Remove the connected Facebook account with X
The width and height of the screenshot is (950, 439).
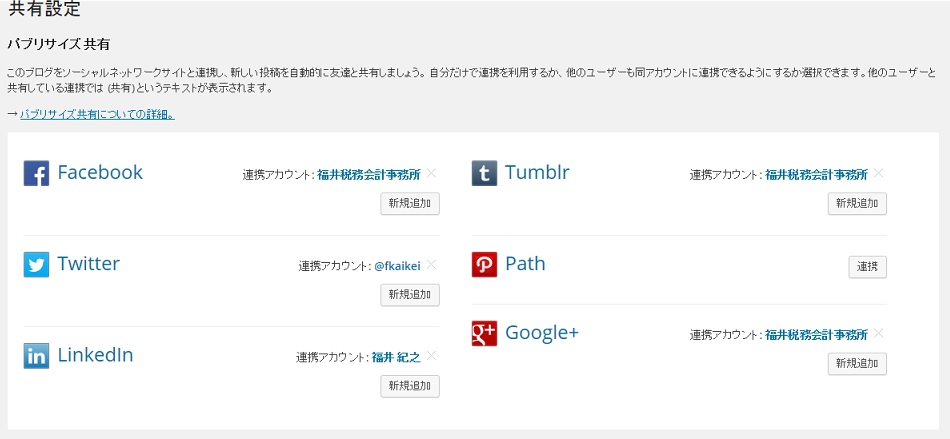point(431,173)
